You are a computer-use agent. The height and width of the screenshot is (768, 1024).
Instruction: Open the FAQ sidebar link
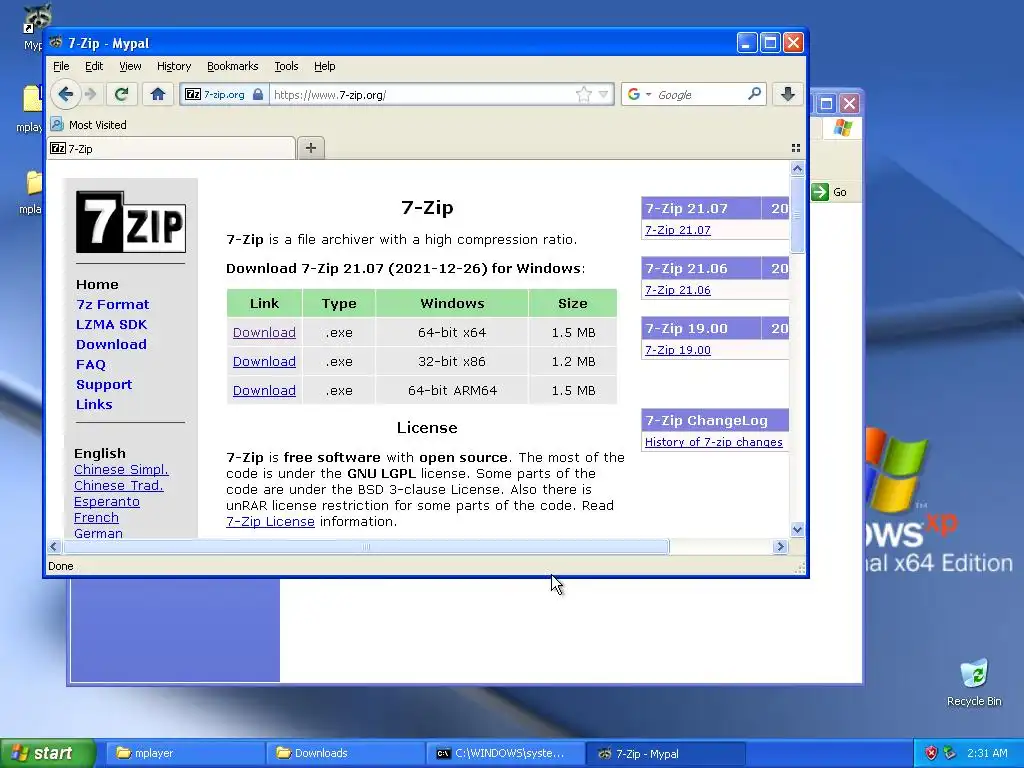(91, 364)
